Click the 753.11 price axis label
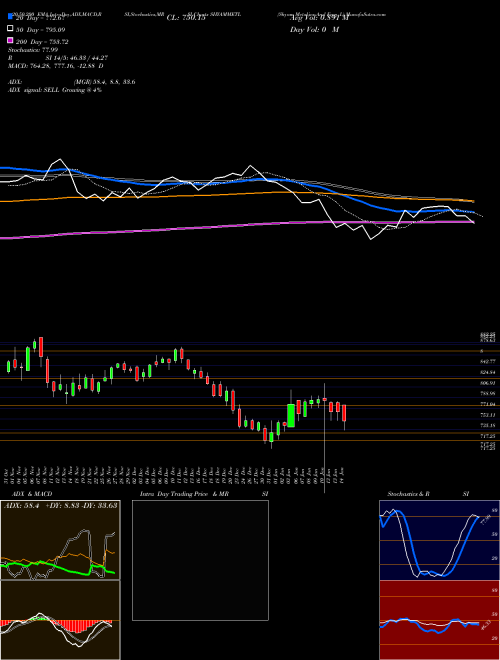The width and height of the screenshot is (500, 660). pyautogui.click(x=487, y=415)
